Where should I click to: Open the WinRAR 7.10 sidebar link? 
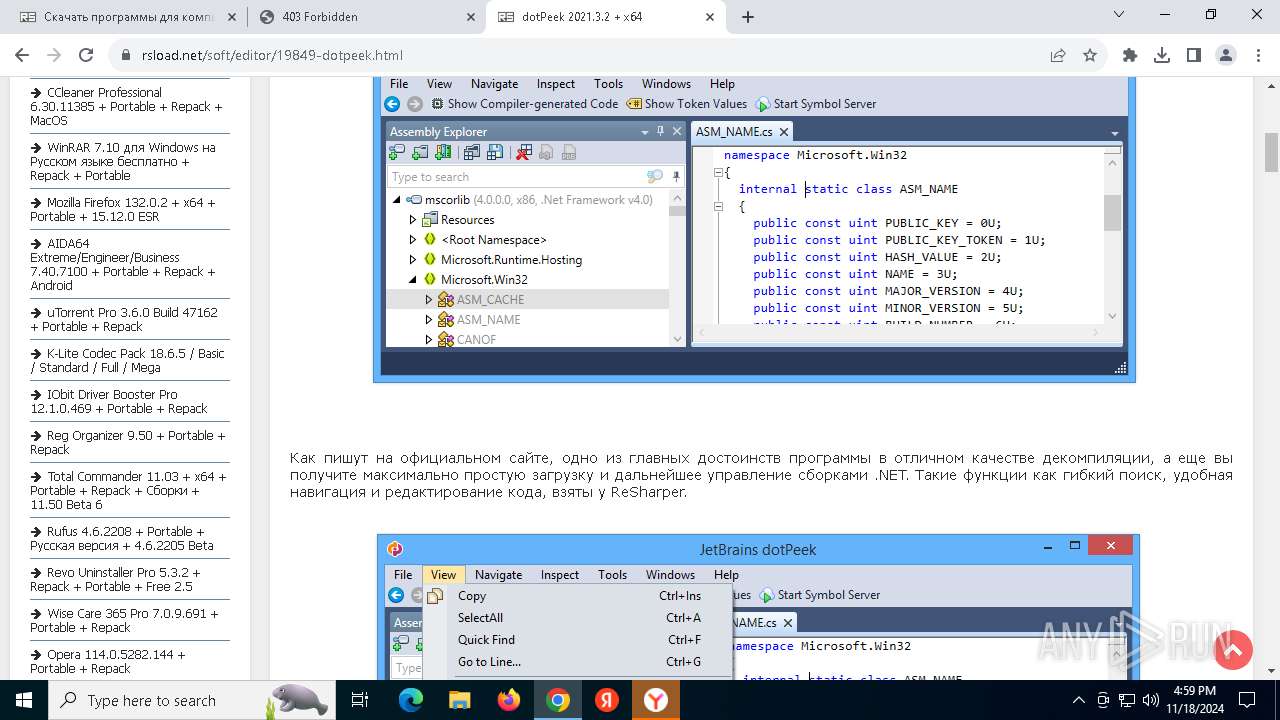click(x=123, y=161)
